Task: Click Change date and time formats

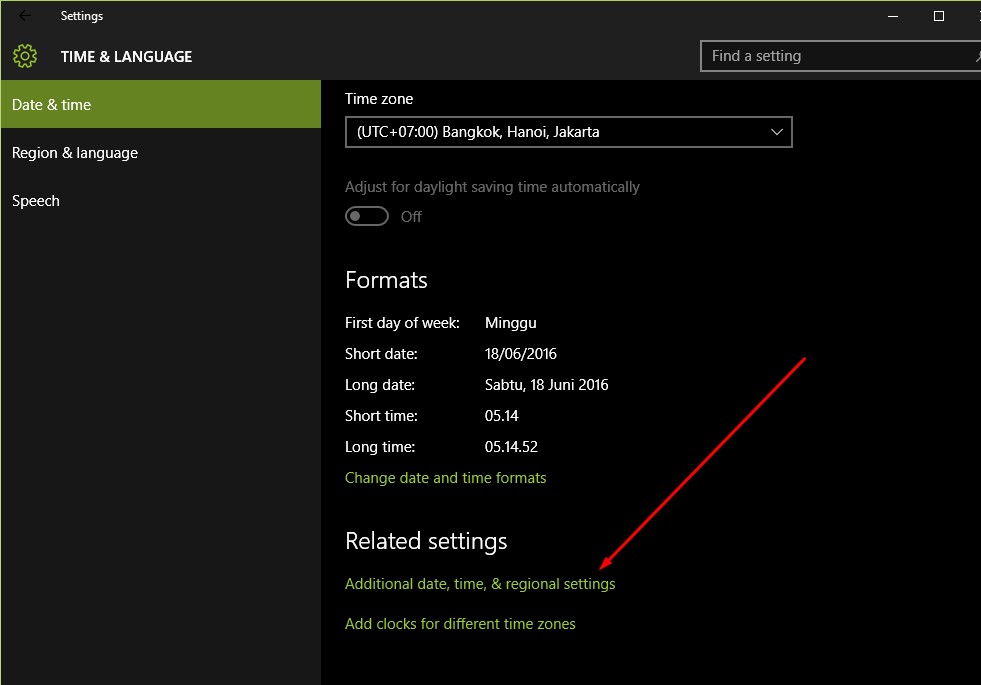Action: tap(446, 477)
